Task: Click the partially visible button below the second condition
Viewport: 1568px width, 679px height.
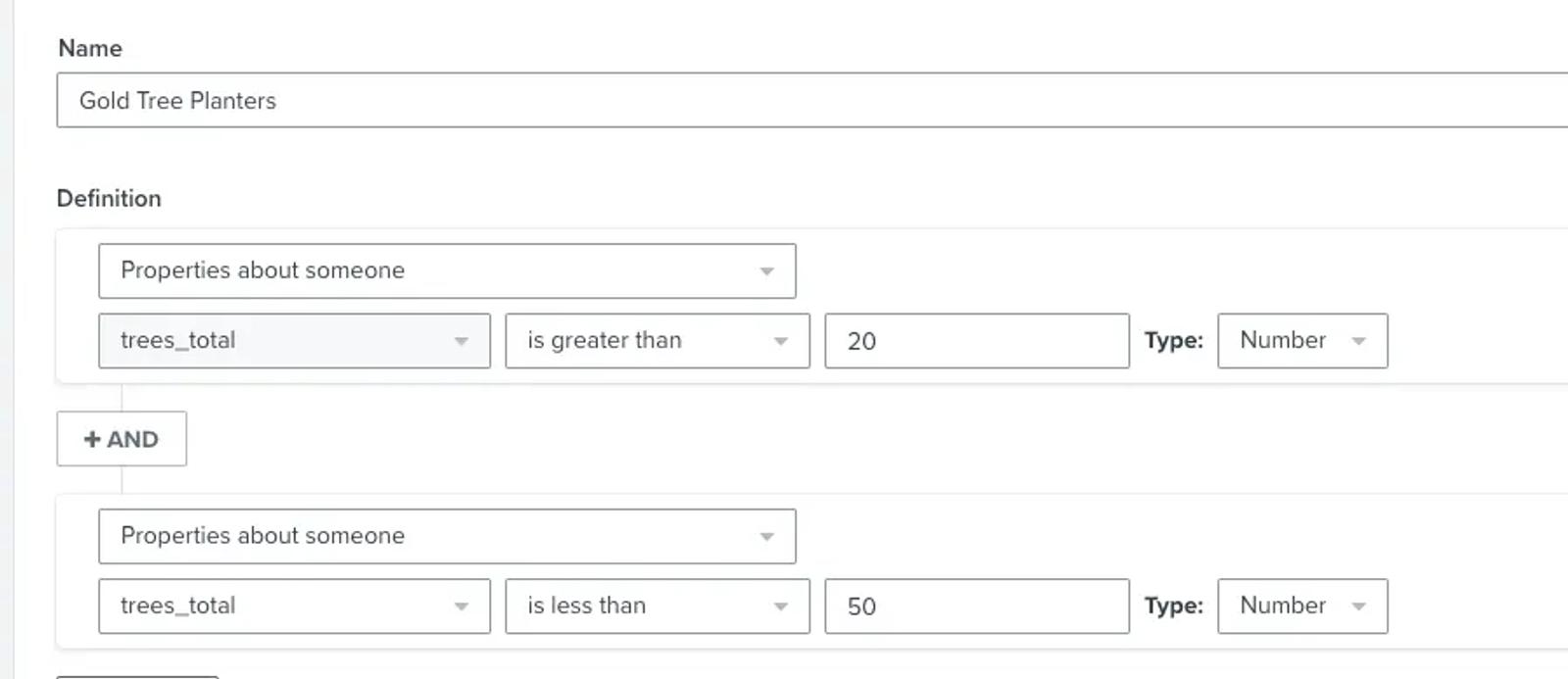Action: tap(137, 676)
